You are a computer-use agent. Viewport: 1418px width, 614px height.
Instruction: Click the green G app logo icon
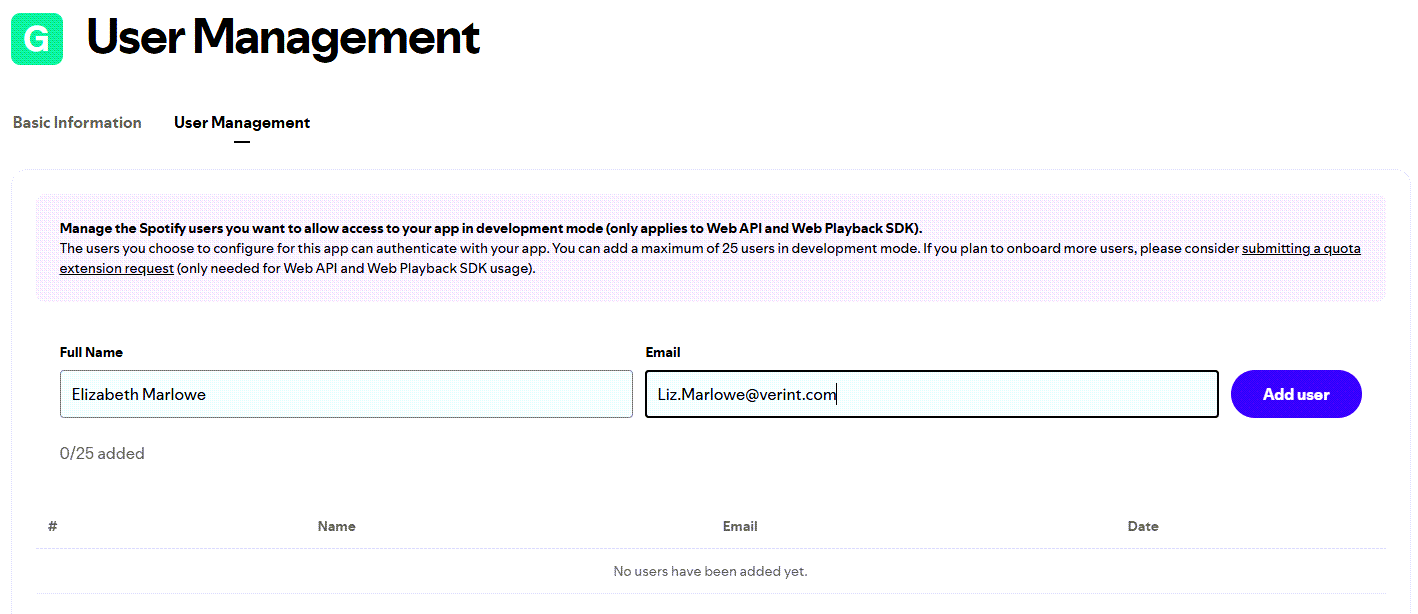point(36,39)
